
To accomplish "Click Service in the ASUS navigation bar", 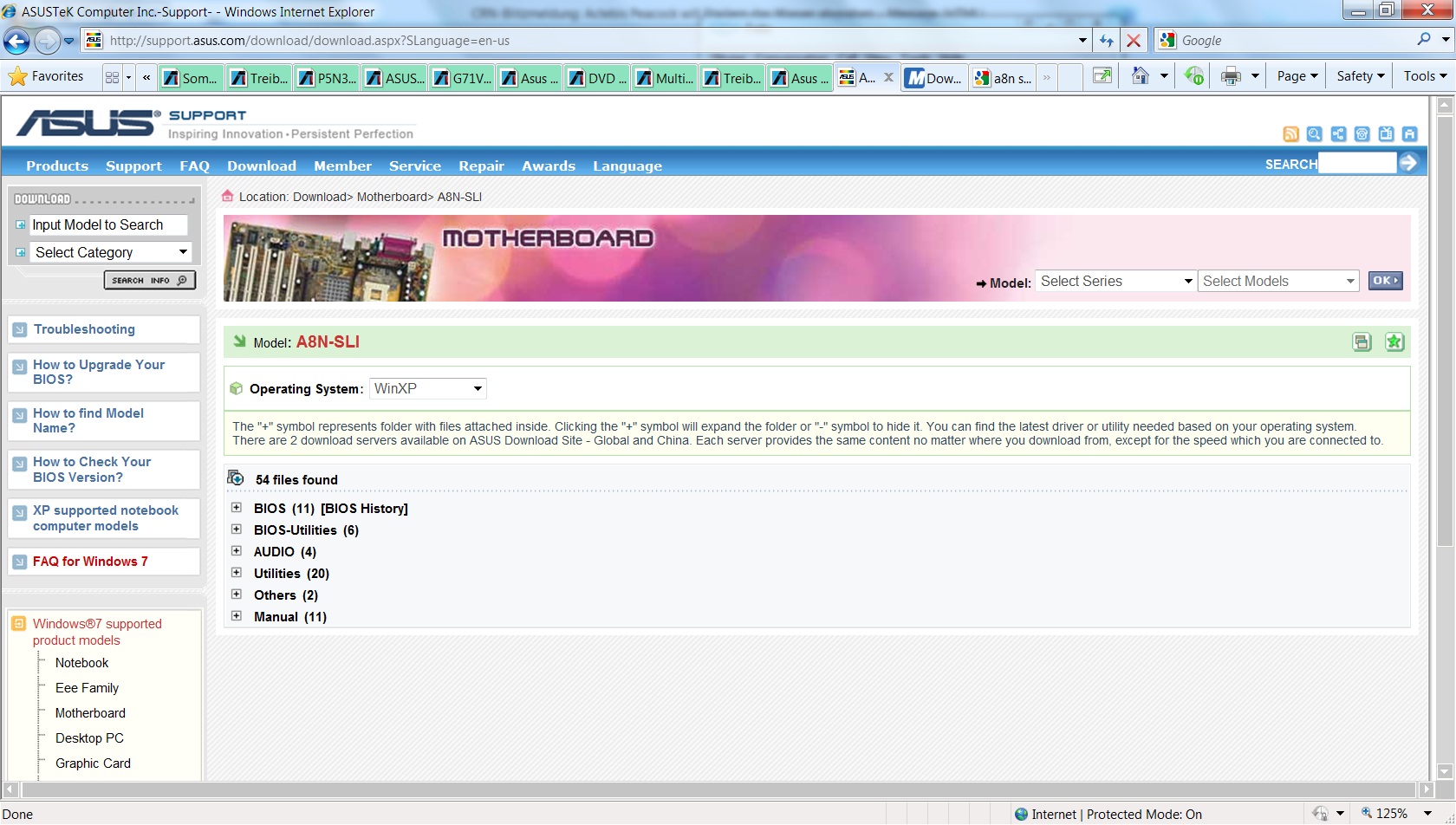I will click(415, 166).
